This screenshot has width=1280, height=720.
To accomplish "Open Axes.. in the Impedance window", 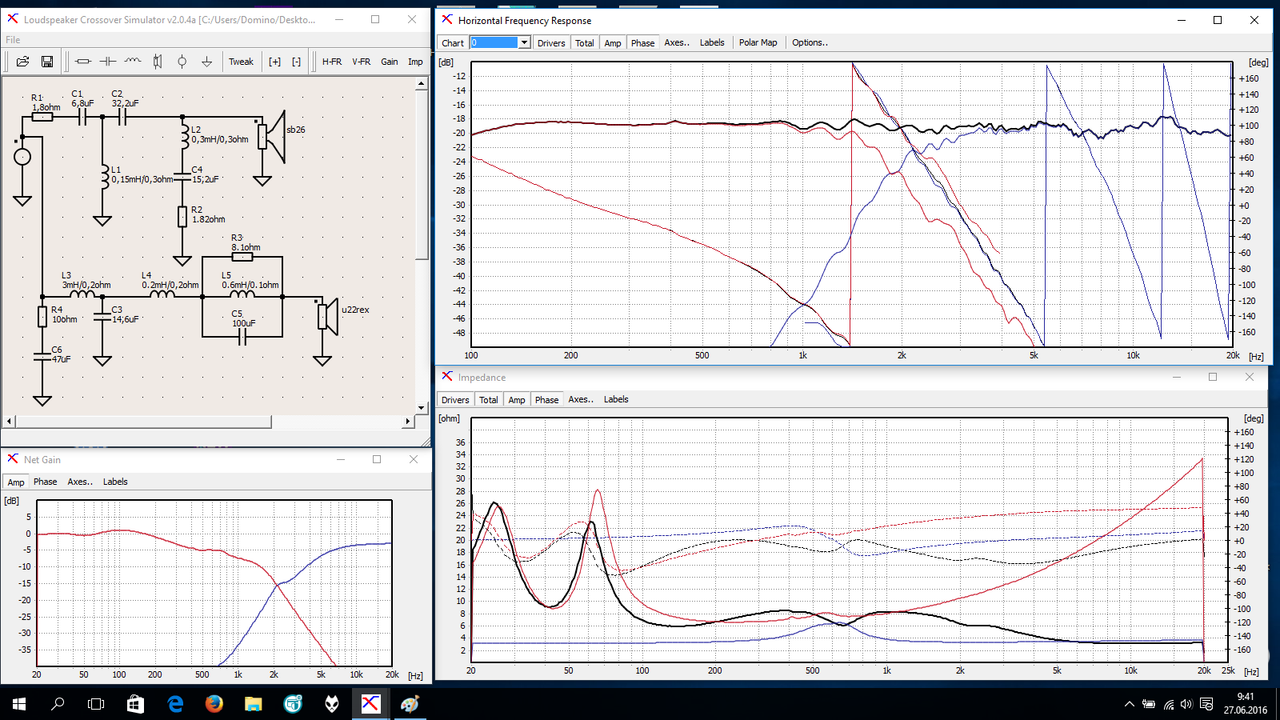I will 581,399.
